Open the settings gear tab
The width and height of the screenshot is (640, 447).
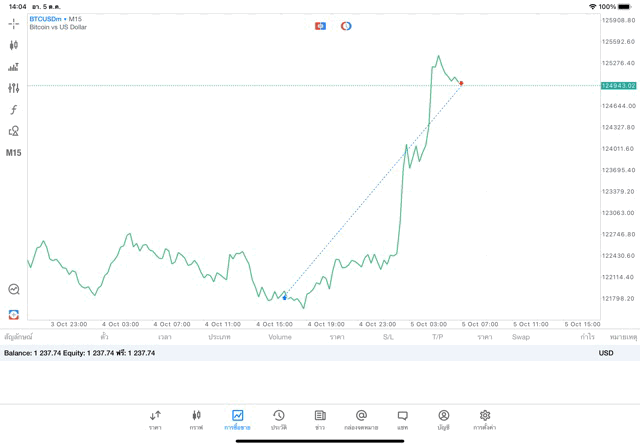click(485, 420)
